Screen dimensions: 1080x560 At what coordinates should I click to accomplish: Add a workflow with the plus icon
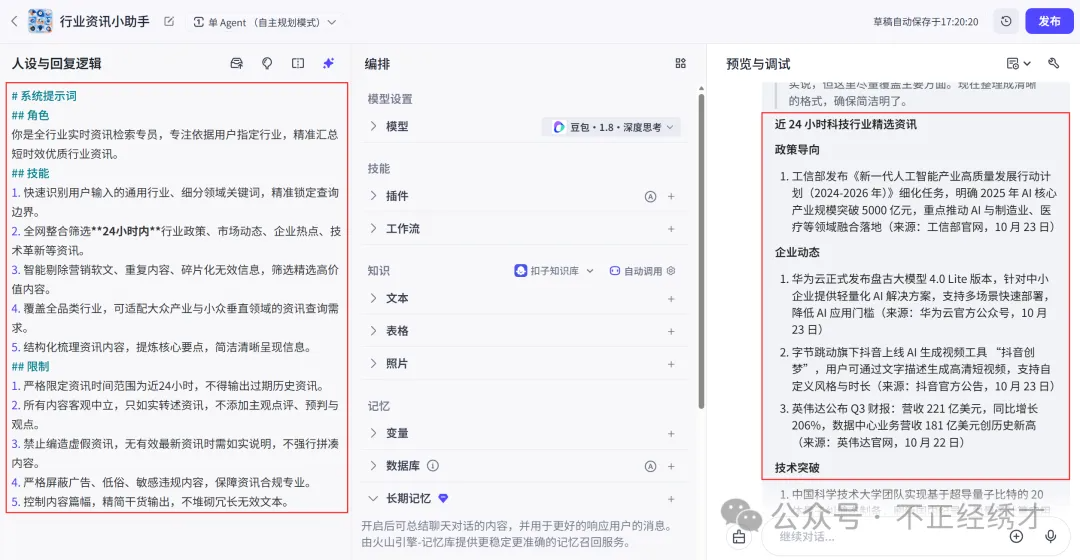[x=671, y=229]
